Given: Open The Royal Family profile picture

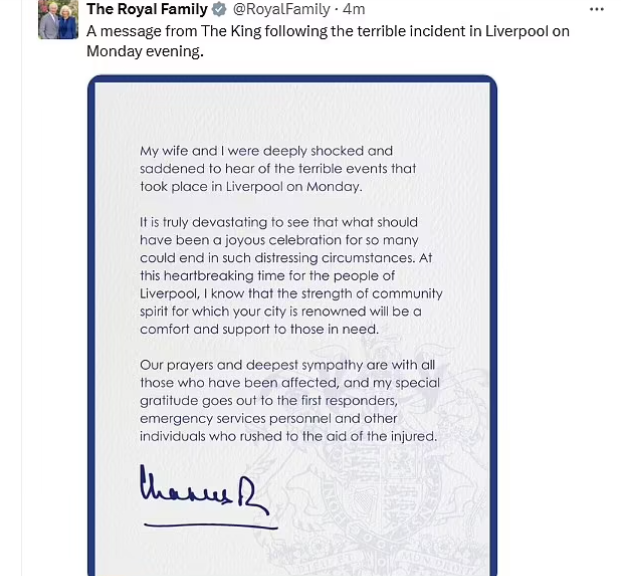Looking at the screenshot, I should click(58, 19).
